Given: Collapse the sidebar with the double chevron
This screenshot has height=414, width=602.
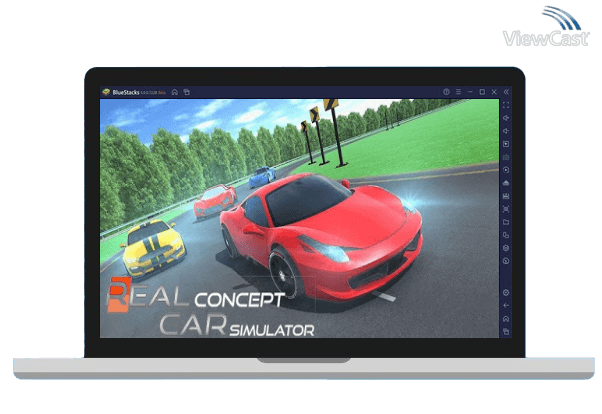Looking at the screenshot, I should [506, 92].
